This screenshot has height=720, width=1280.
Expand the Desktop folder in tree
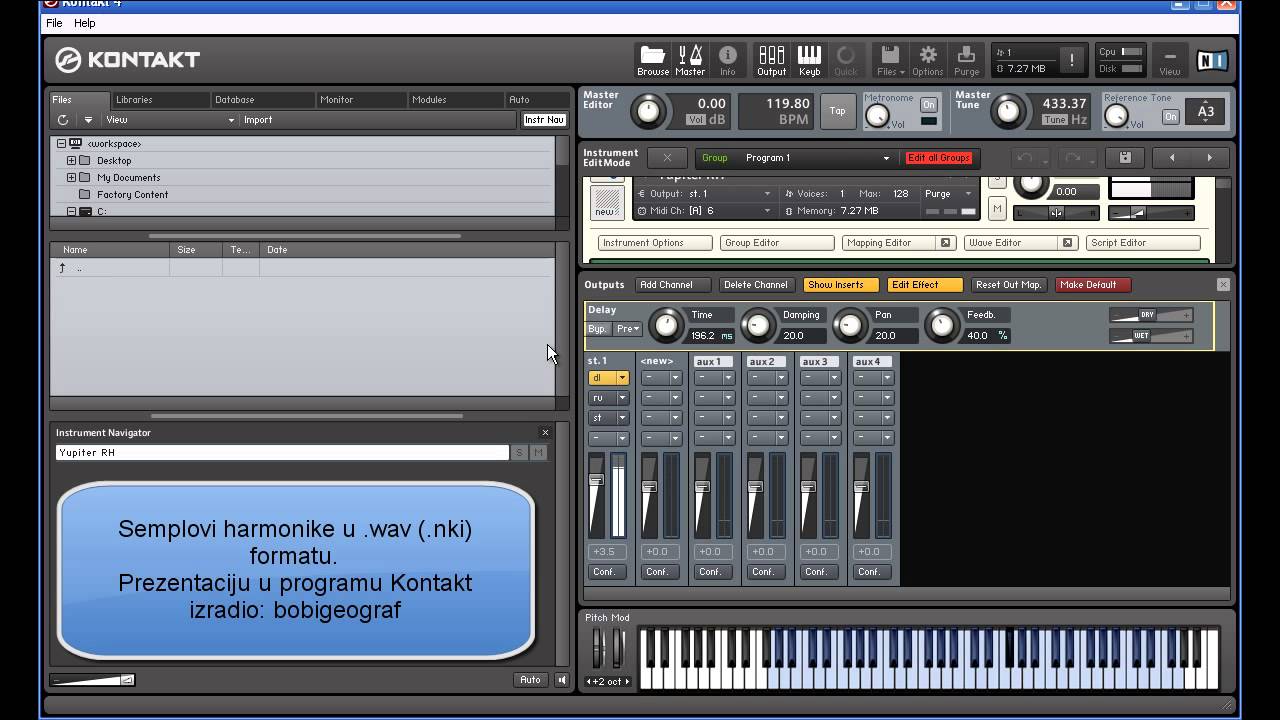(71, 161)
